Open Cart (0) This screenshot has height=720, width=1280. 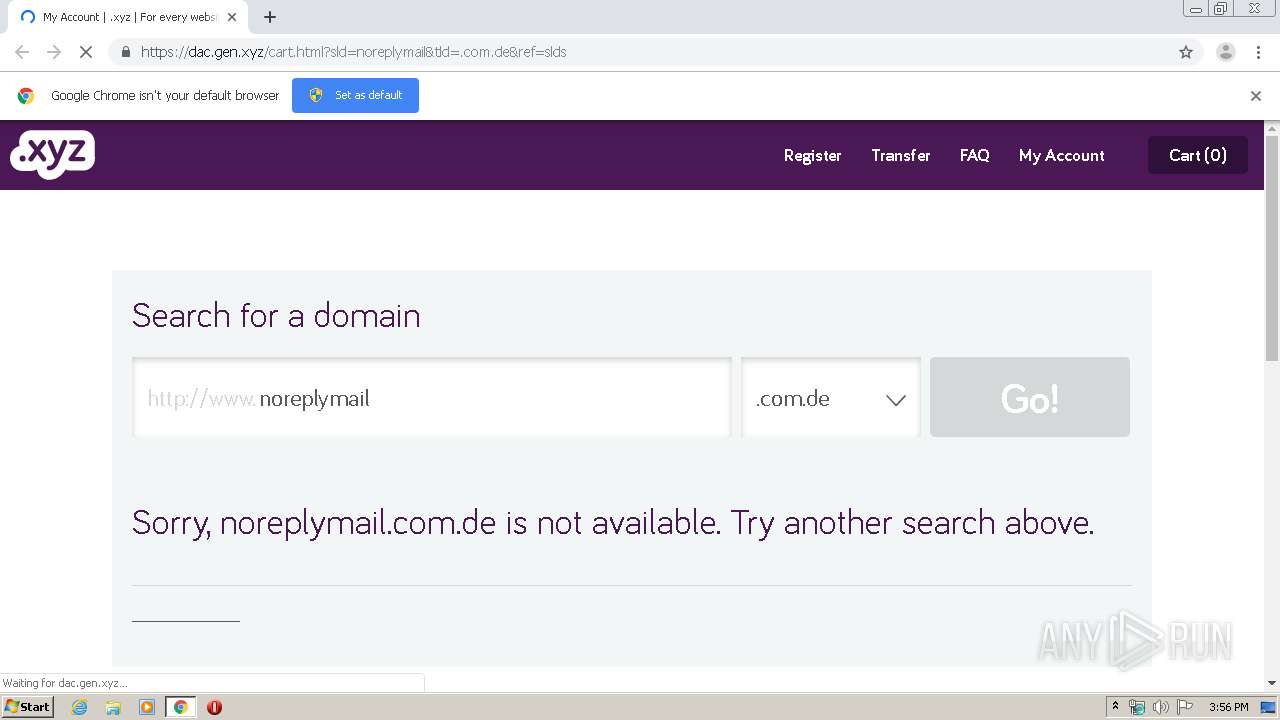coord(1197,155)
